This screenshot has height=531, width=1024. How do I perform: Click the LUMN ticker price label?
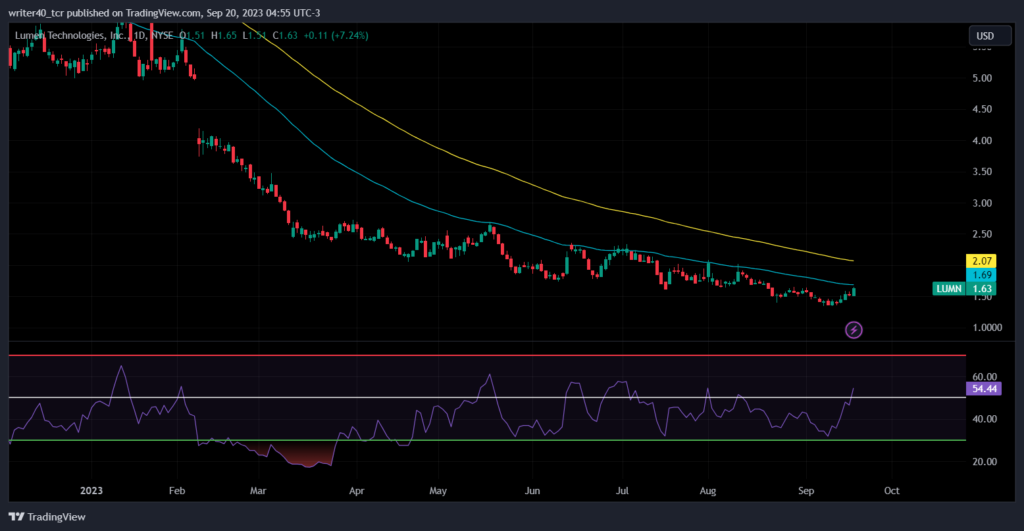click(948, 289)
